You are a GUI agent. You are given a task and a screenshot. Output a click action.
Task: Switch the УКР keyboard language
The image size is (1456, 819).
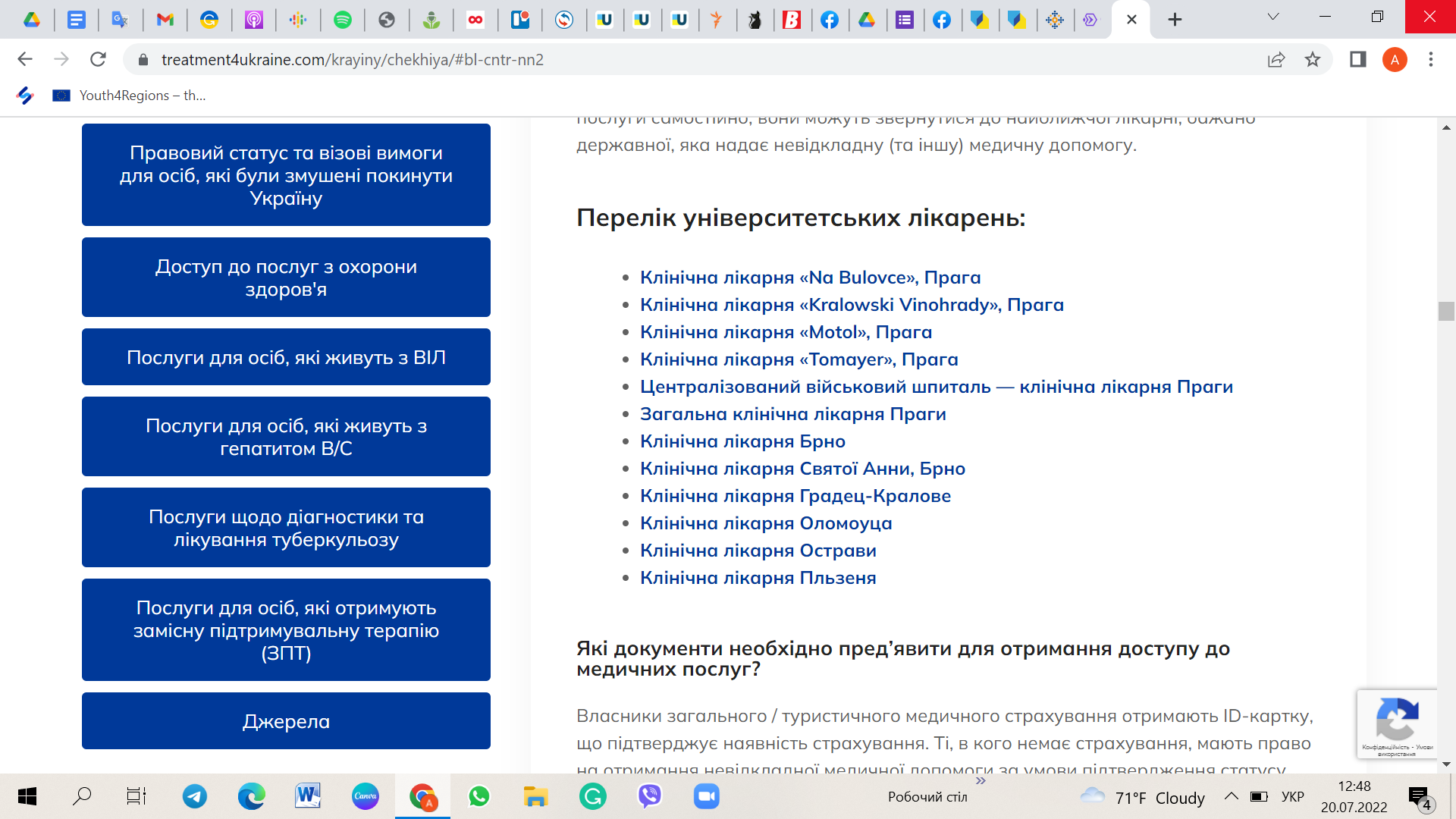click(x=1293, y=797)
